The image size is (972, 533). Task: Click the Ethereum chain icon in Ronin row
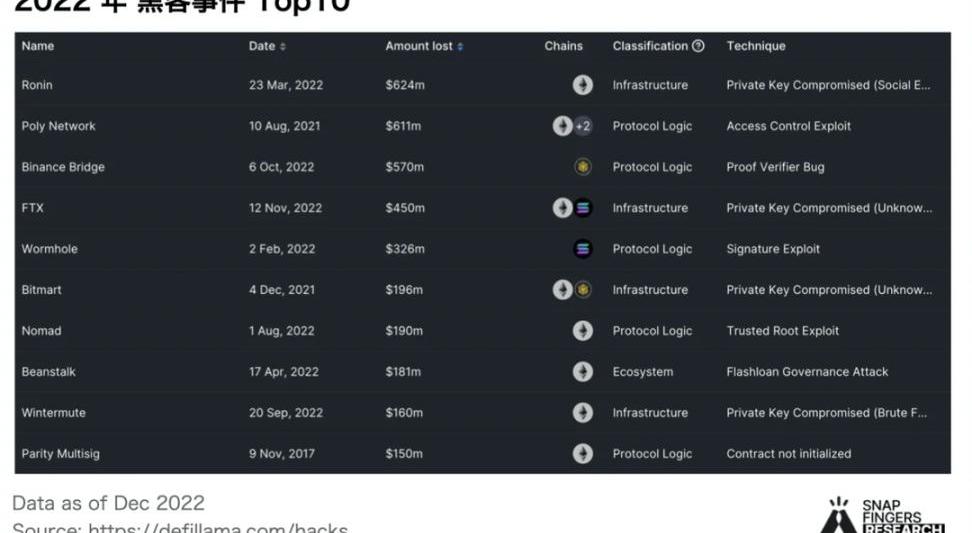(582, 86)
